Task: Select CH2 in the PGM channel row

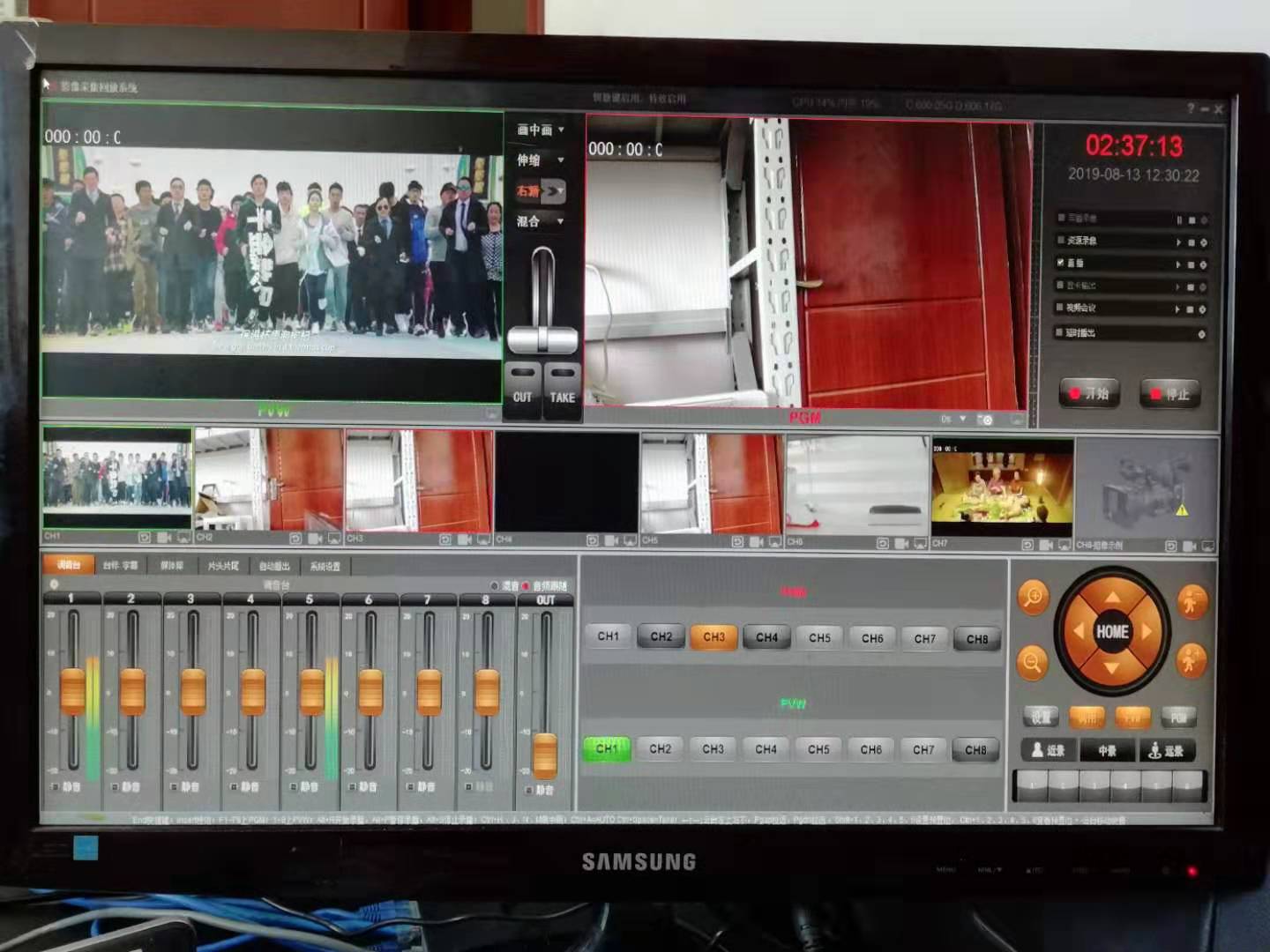Action: click(x=661, y=636)
